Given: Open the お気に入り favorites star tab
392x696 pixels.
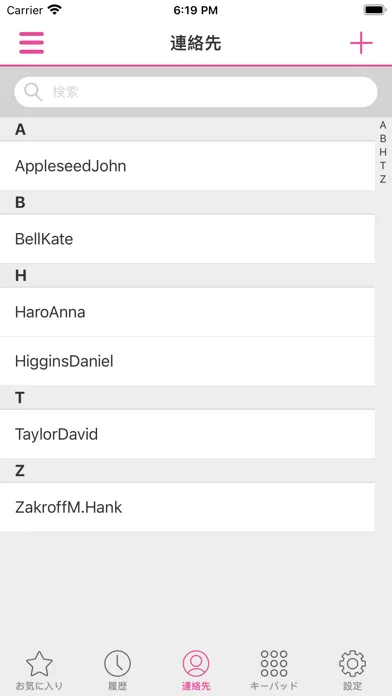Looking at the screenshot, I should [39, 670].
